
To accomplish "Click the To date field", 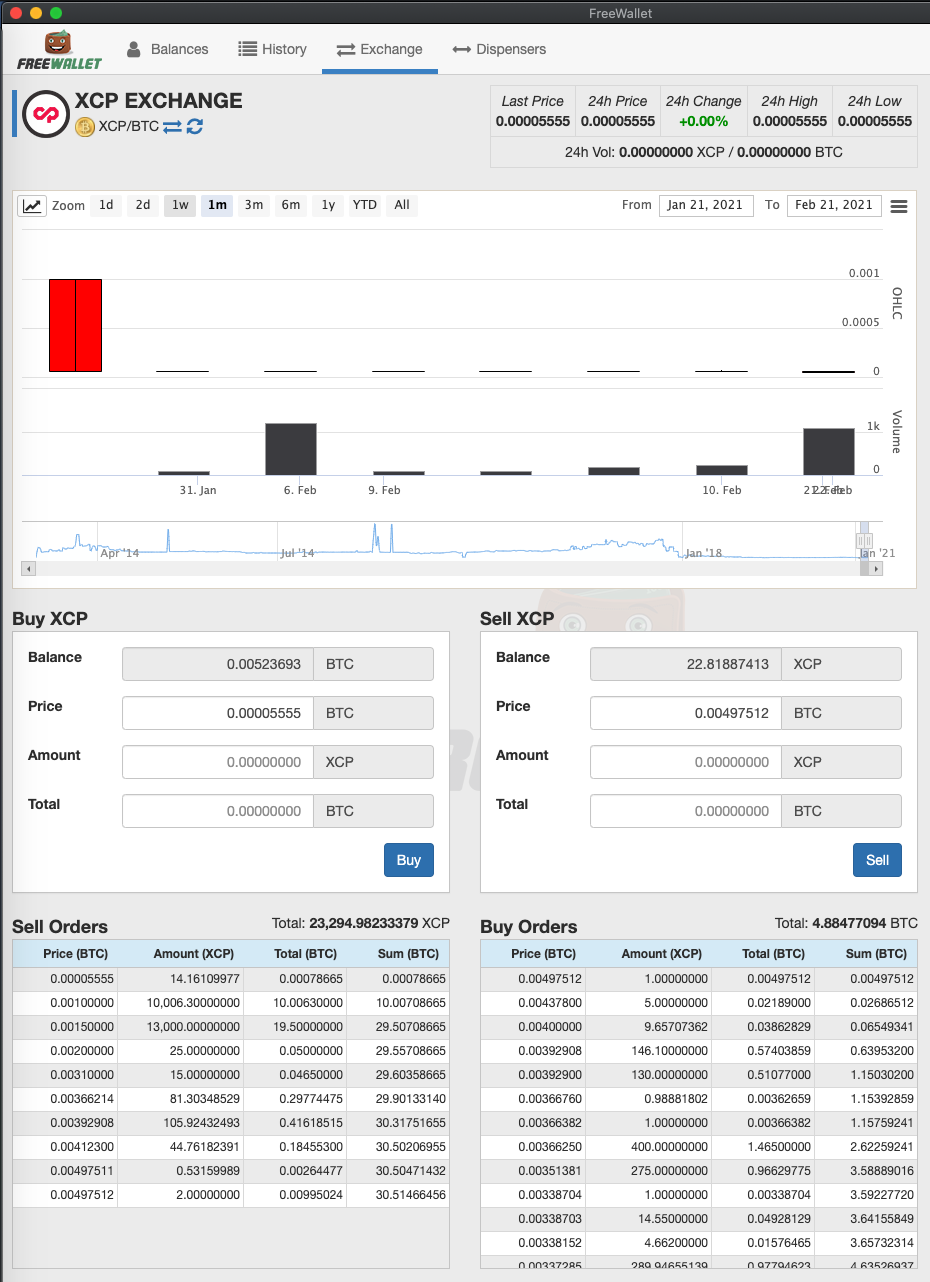I will tap(834, 205).
